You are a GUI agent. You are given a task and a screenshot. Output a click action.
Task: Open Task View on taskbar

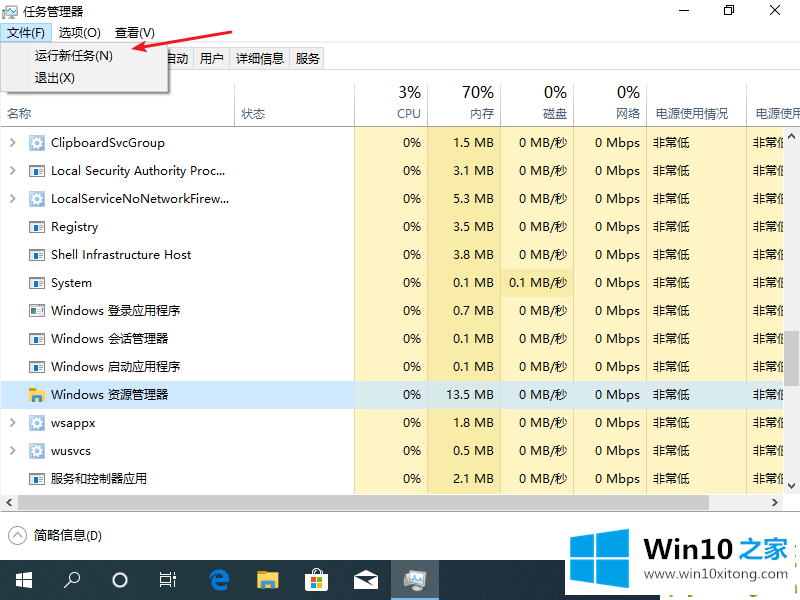[x=167, y=580]
